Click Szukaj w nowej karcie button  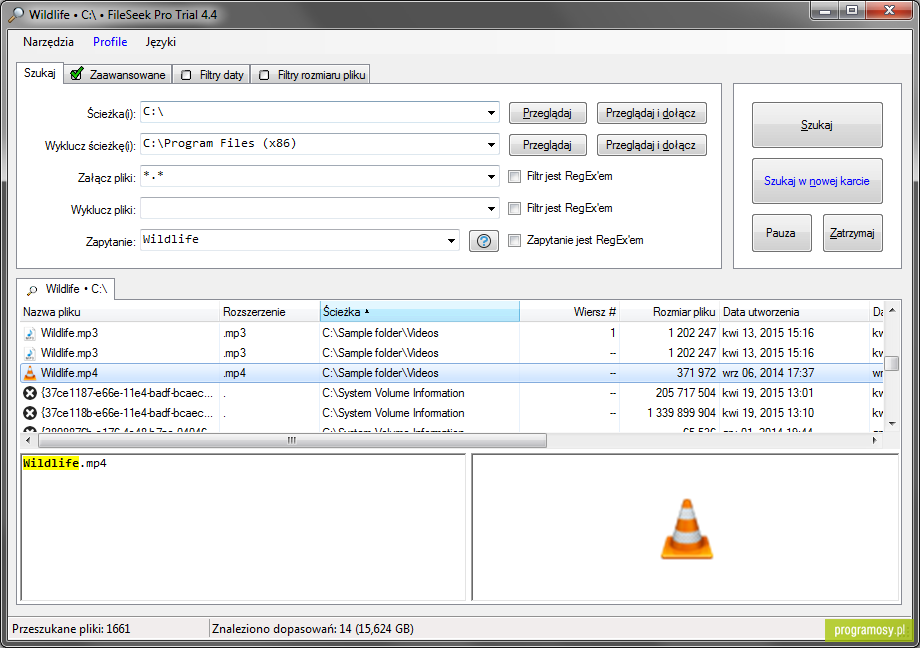817,181
